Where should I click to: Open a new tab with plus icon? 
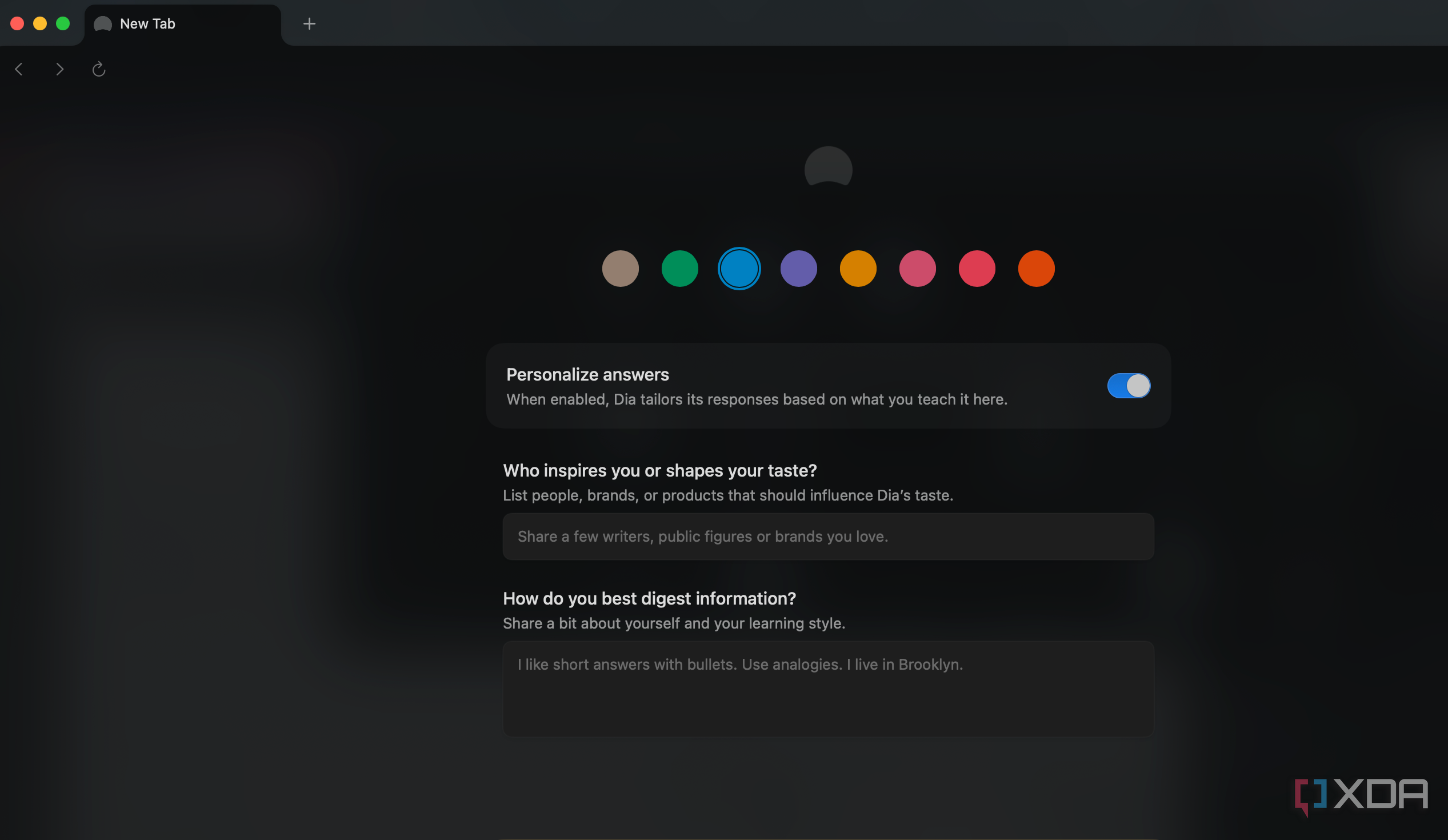(309, 23)
